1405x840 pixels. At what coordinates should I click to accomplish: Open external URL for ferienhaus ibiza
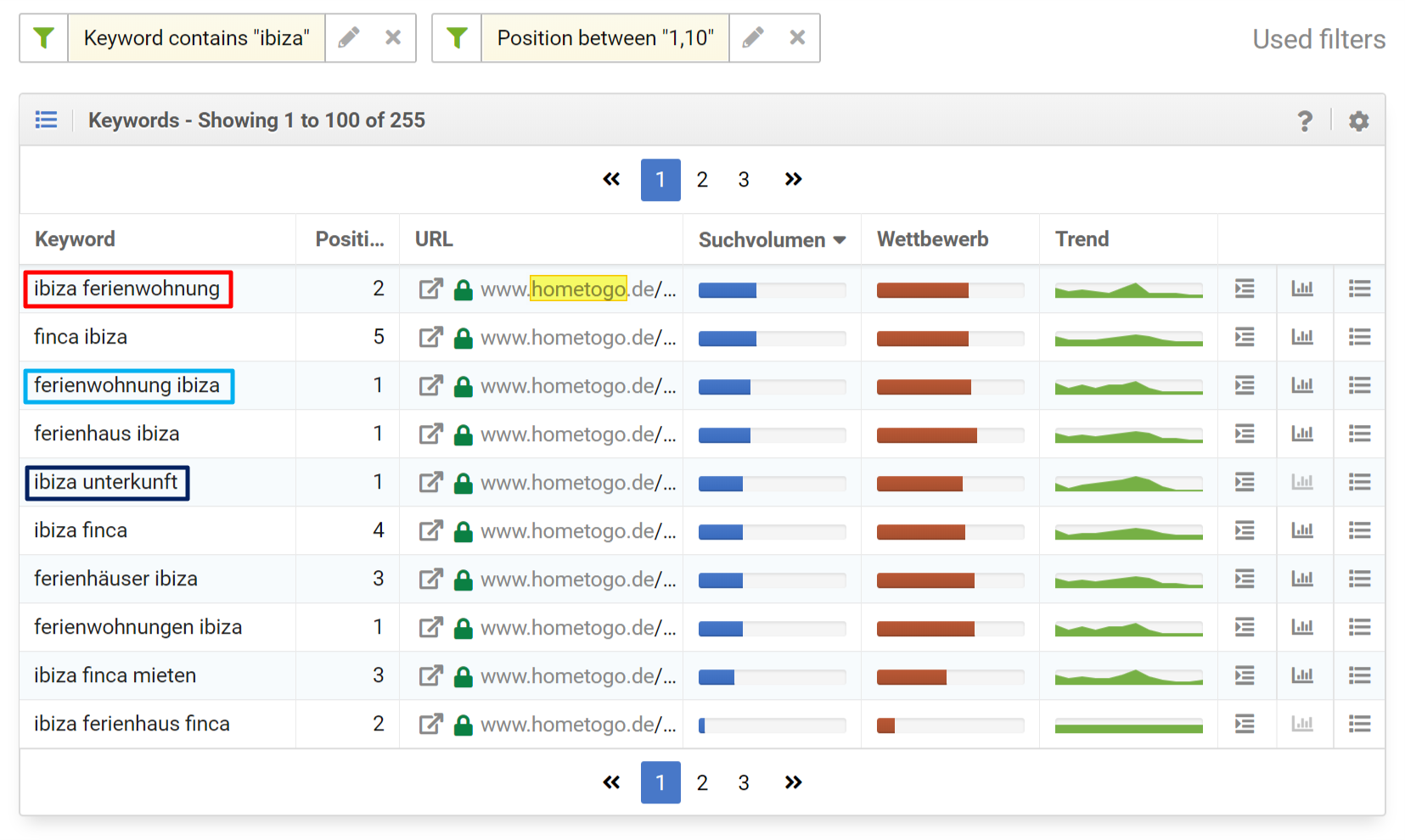click(x=430, y=434)
